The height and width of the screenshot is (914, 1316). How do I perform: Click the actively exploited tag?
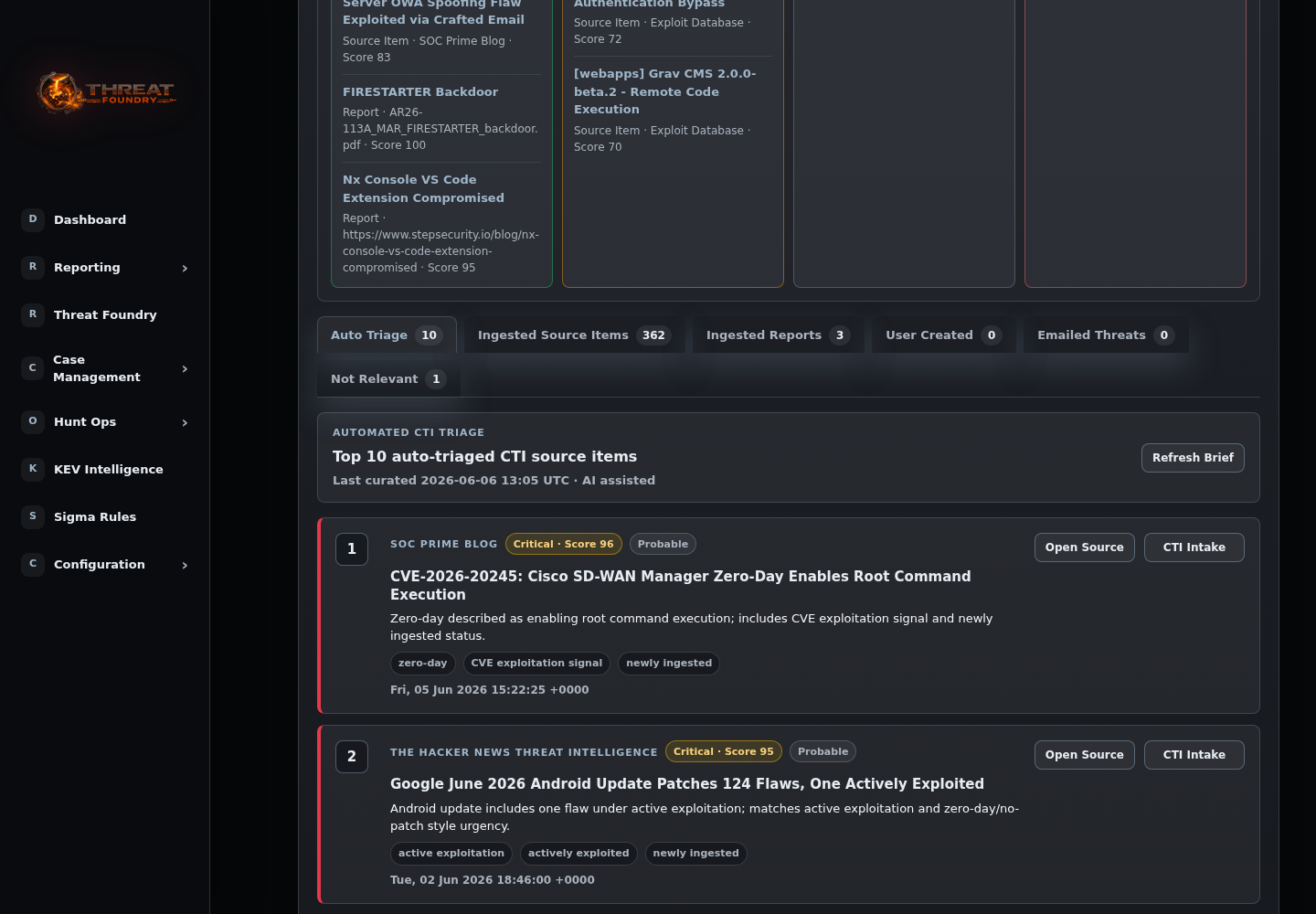578,854
